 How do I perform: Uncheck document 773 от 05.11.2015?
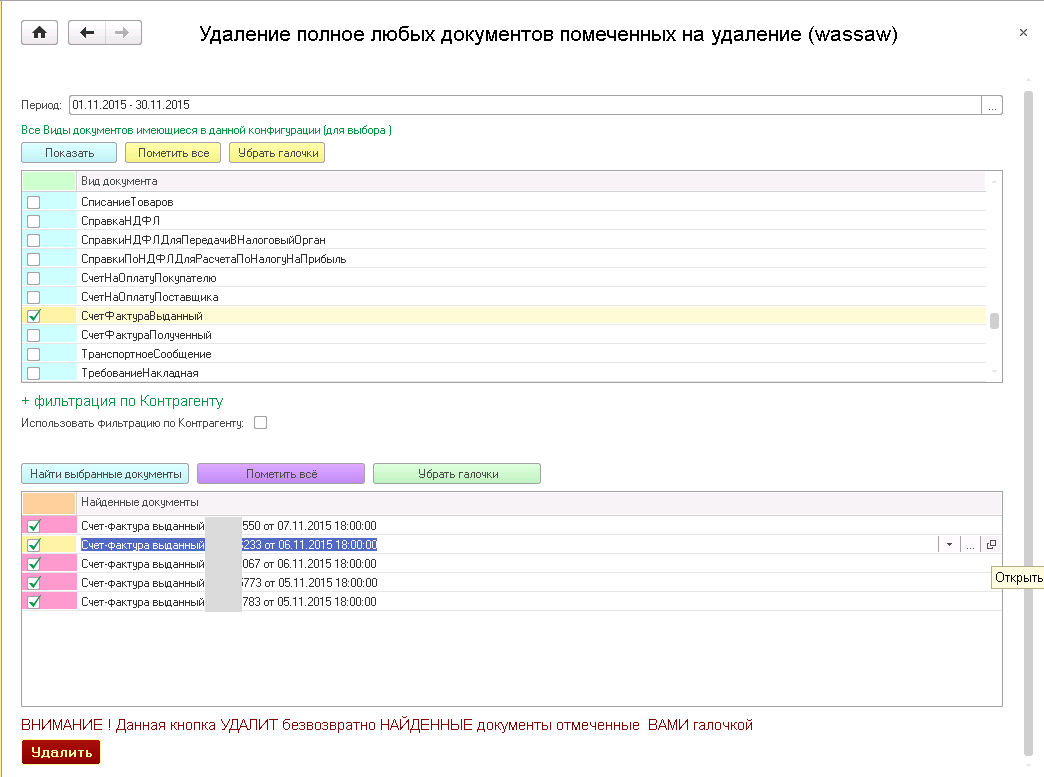tap(33, 583)
